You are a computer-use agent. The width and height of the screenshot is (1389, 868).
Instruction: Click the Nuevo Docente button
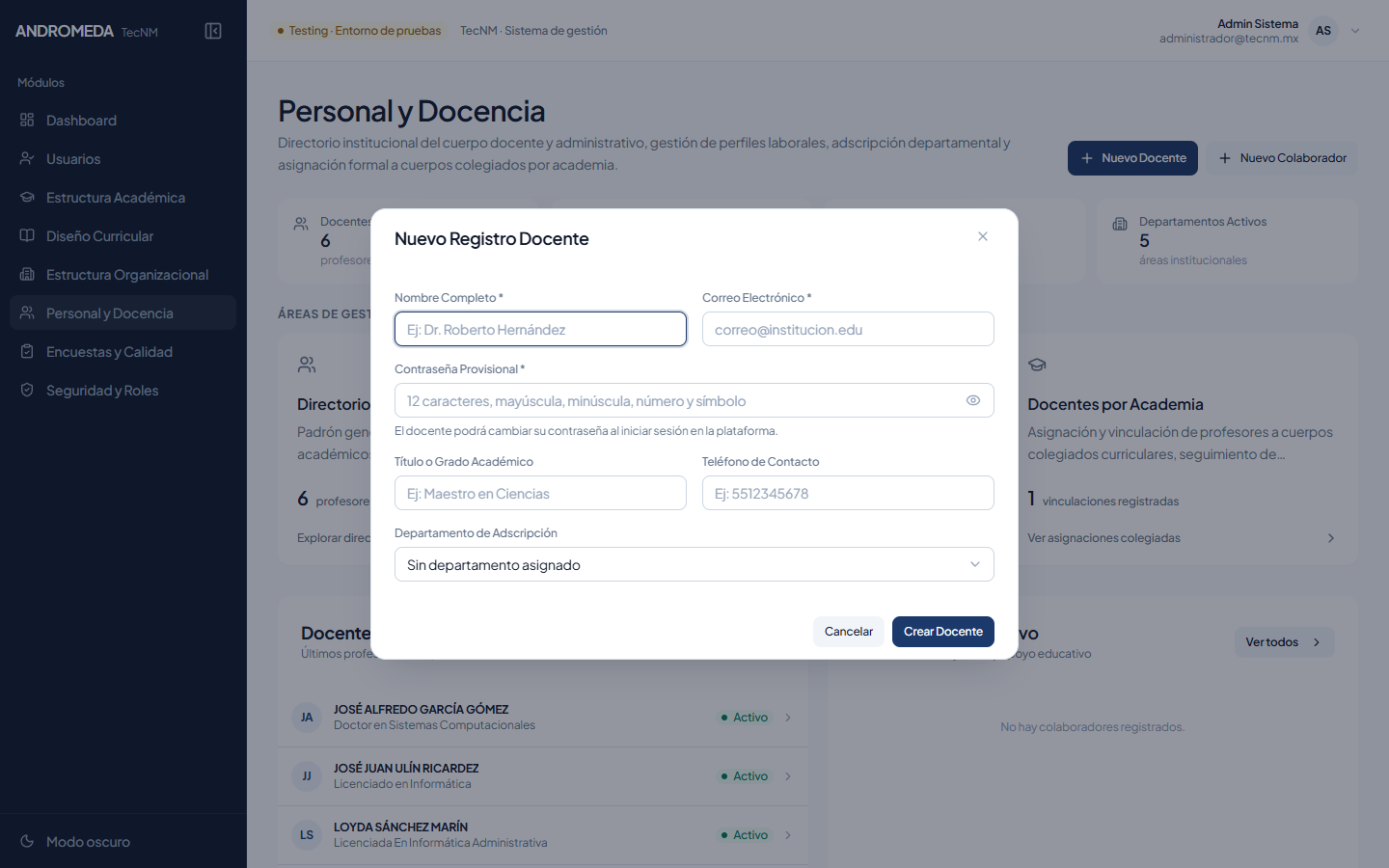(1132, 158)
